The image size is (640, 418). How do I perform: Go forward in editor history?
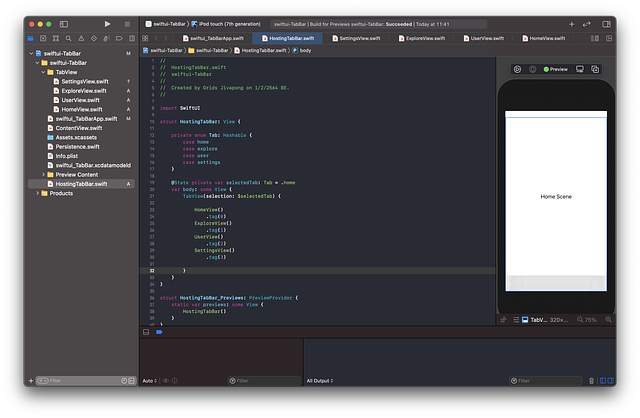pos(166,38)
